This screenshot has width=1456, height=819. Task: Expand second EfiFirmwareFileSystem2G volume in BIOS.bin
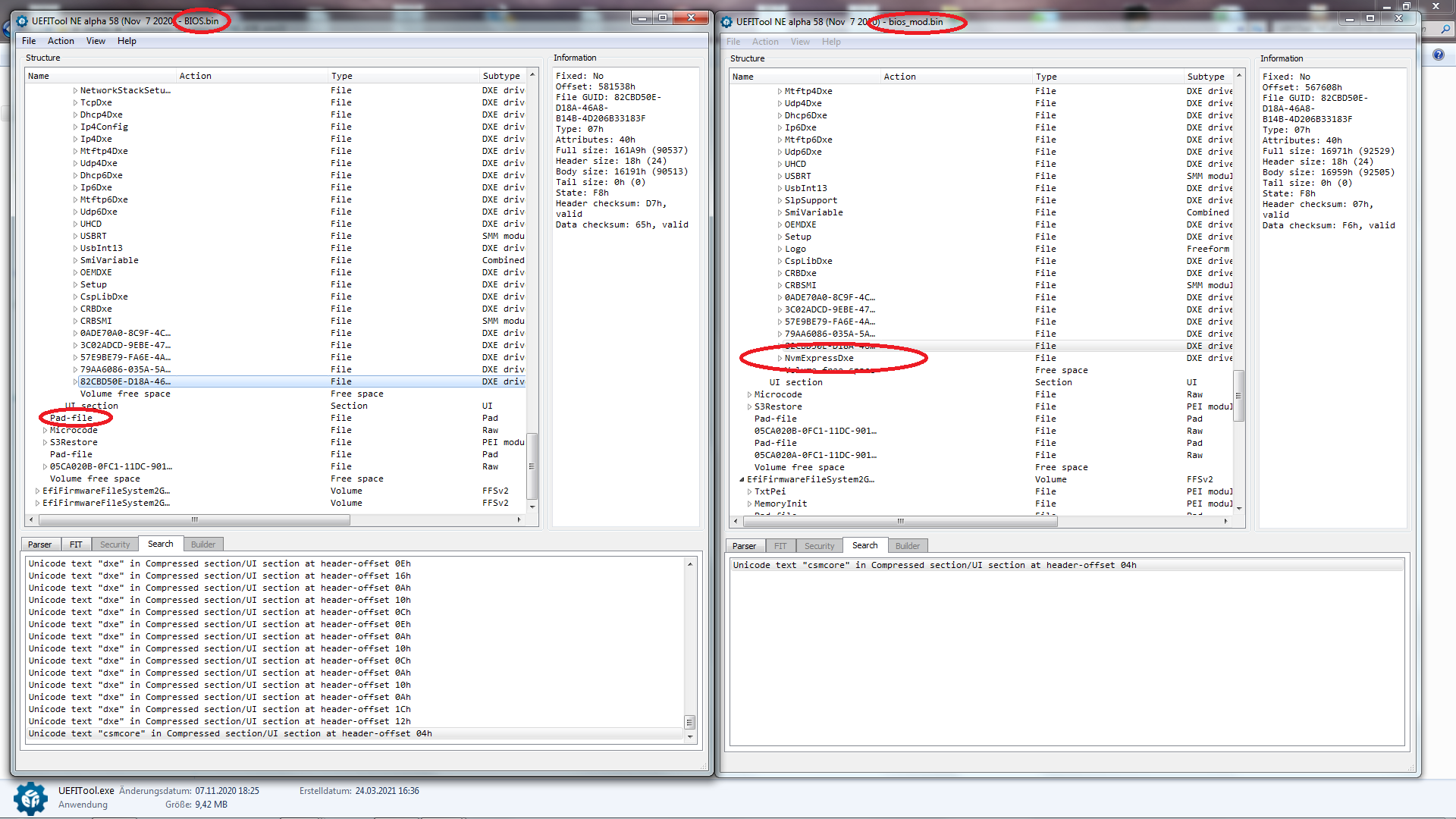[x=37, y=504]
